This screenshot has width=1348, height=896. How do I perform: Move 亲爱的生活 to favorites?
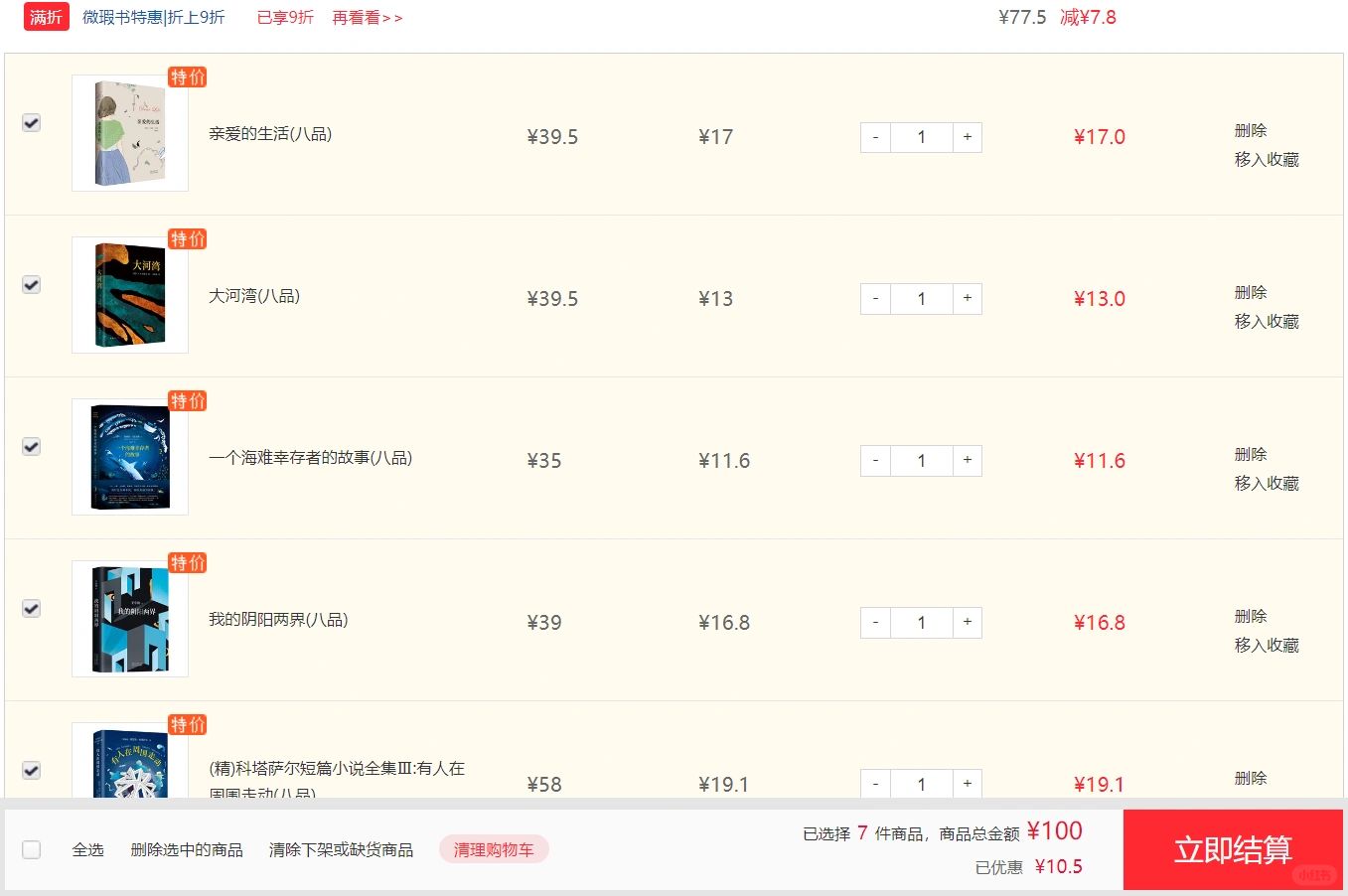pos(1267,159)
